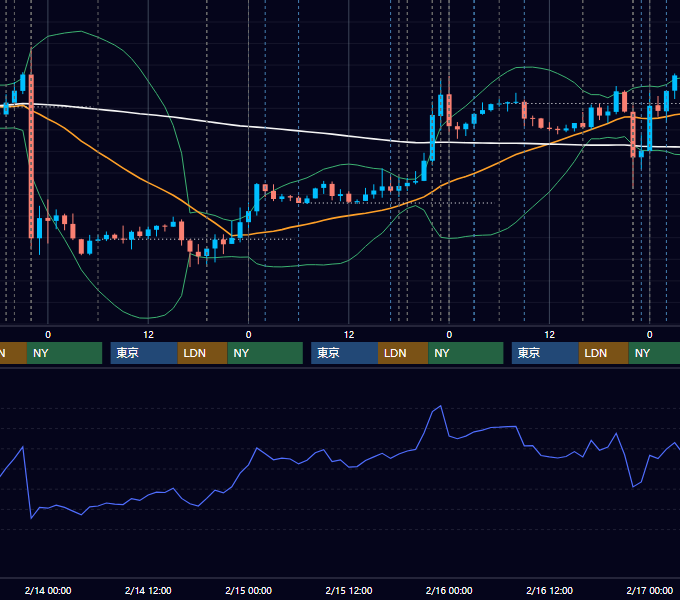Select the LDN session bar on 2/16
Viewport: 680px width, 600px height.
click(604, 353)
